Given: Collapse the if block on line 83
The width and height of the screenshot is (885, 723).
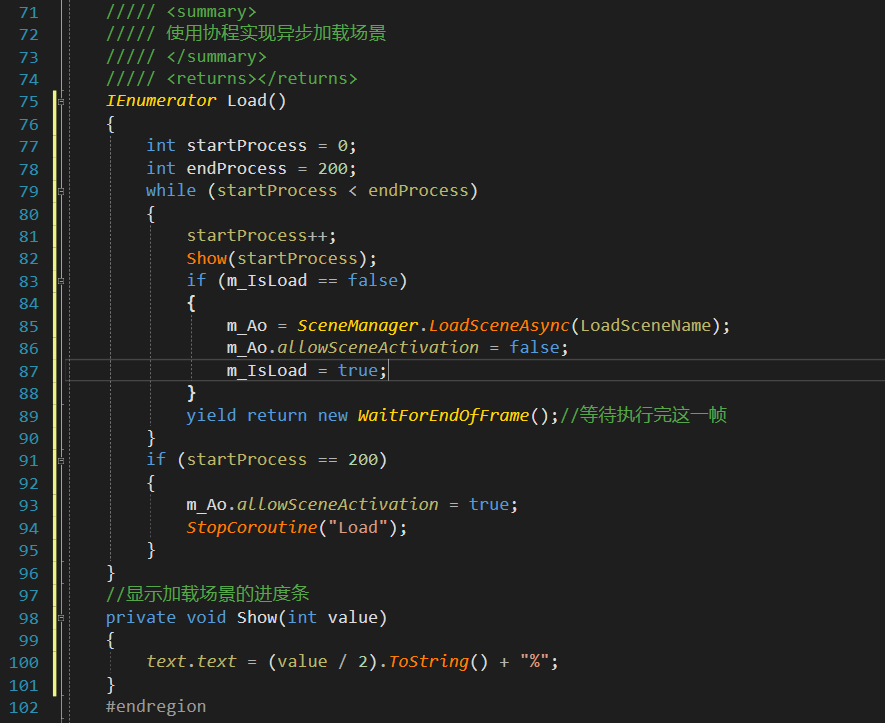Looking at the screenshot, I should point(62,280).
